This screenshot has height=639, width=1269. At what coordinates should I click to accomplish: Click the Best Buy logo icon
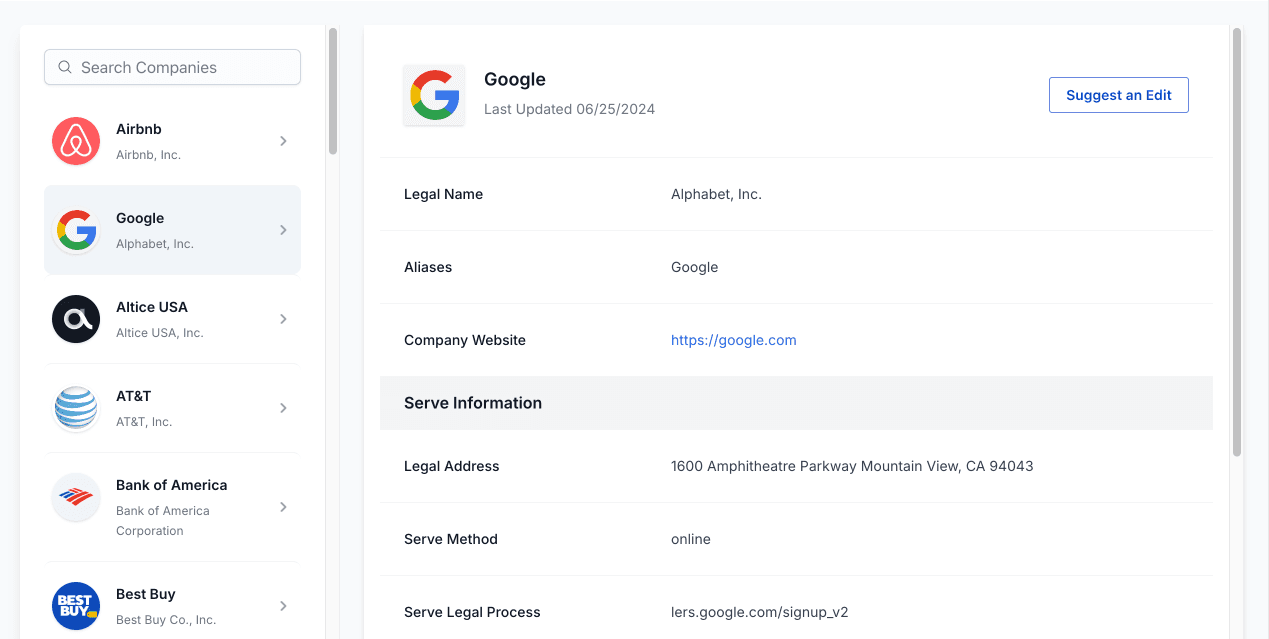(76, 606)
